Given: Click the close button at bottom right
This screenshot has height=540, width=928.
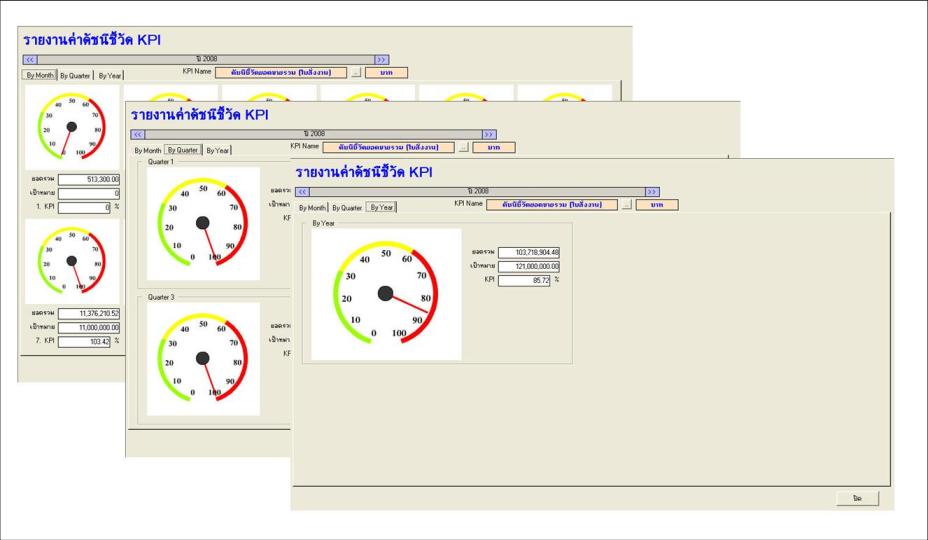Looking at the screenshot, I should point(858,499).
